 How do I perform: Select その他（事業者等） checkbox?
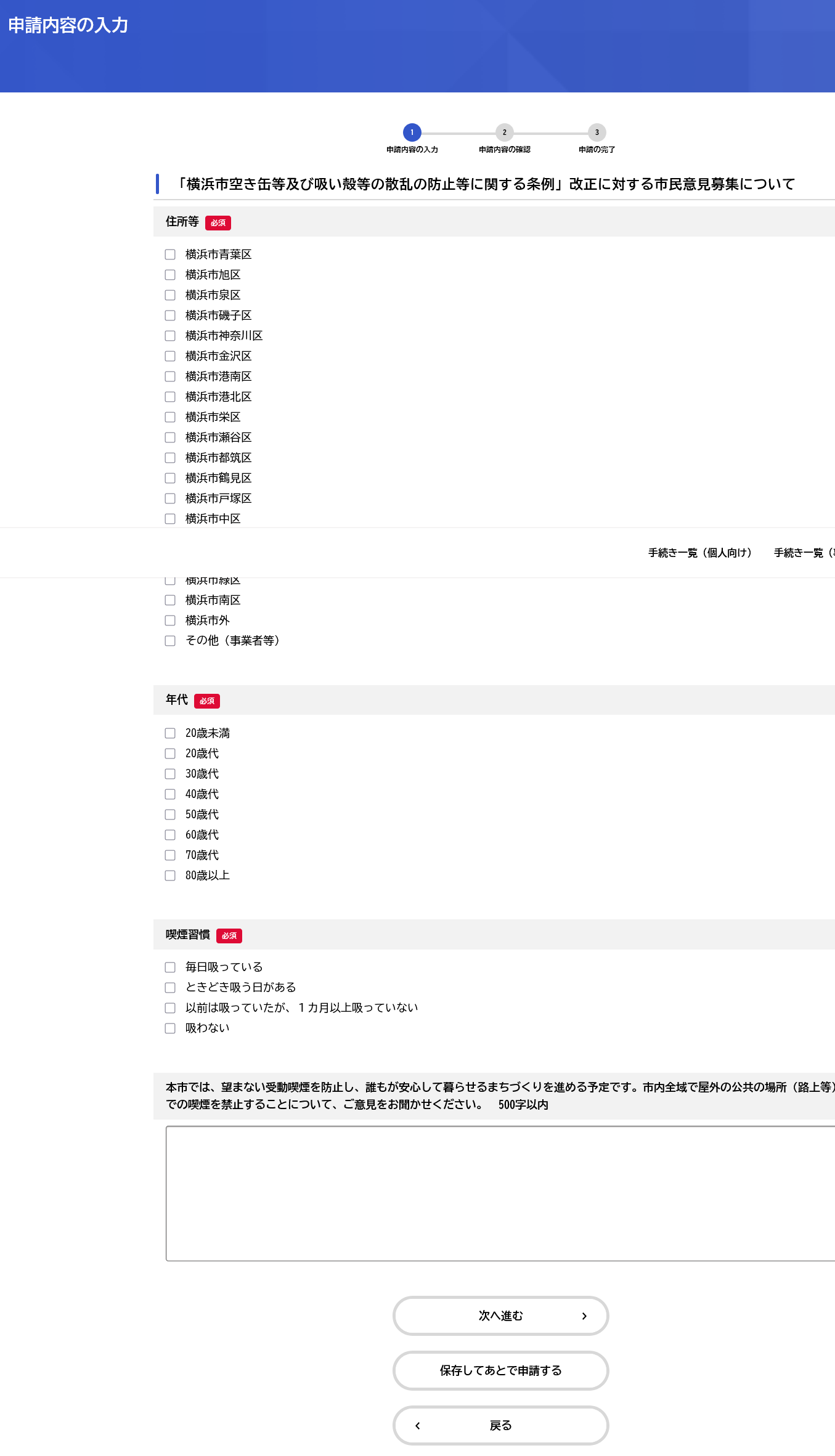[x=170, y=641]
